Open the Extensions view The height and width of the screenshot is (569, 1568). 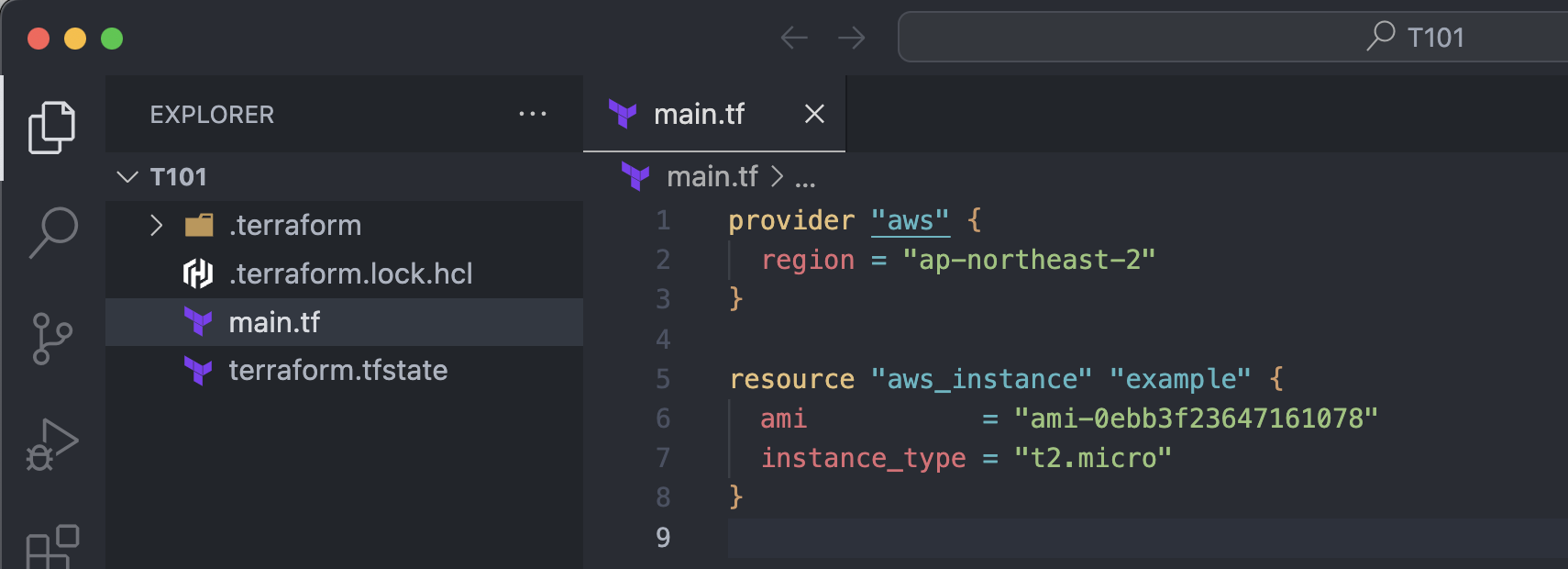tap(52, 547)
